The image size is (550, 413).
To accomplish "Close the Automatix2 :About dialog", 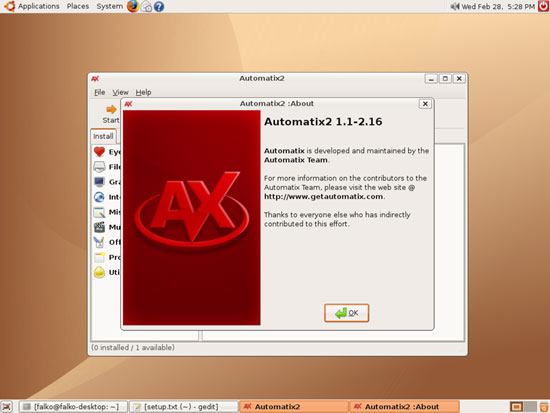I will click(x=425, y=104).
